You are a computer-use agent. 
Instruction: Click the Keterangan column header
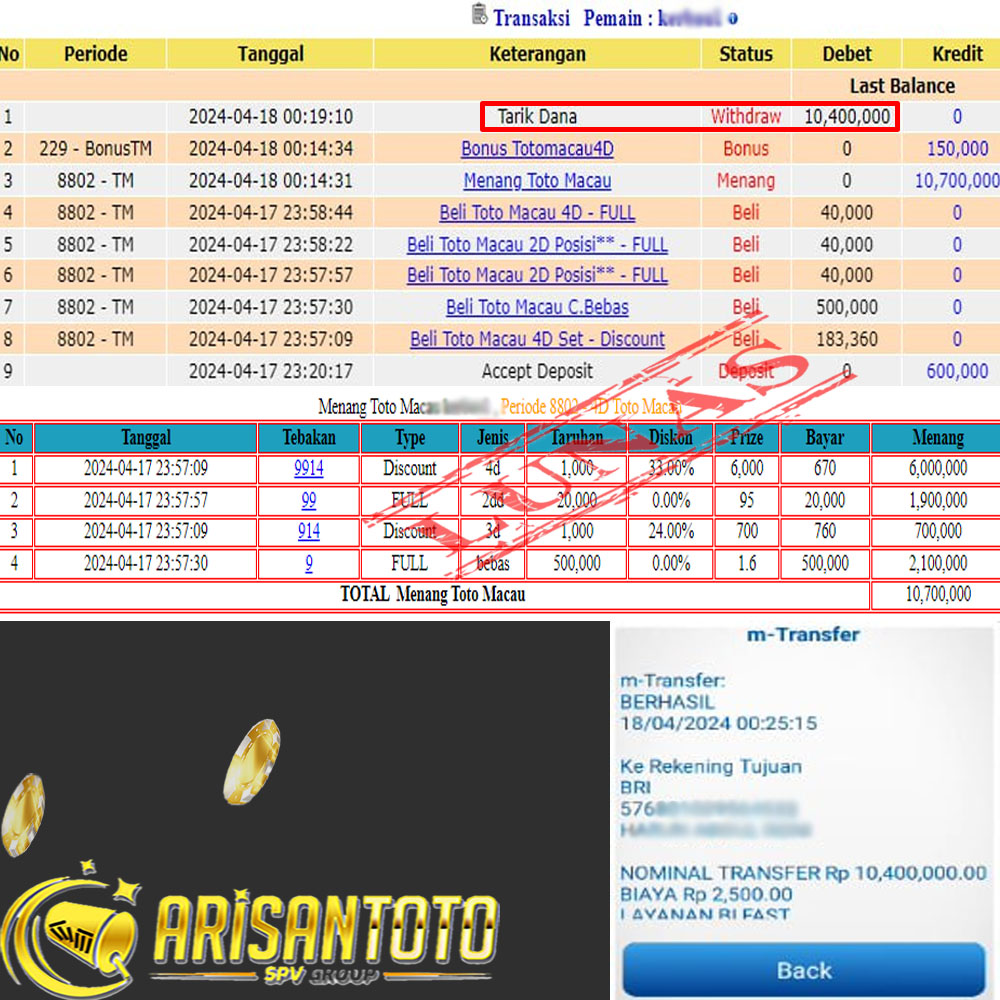tap(537, 54)
